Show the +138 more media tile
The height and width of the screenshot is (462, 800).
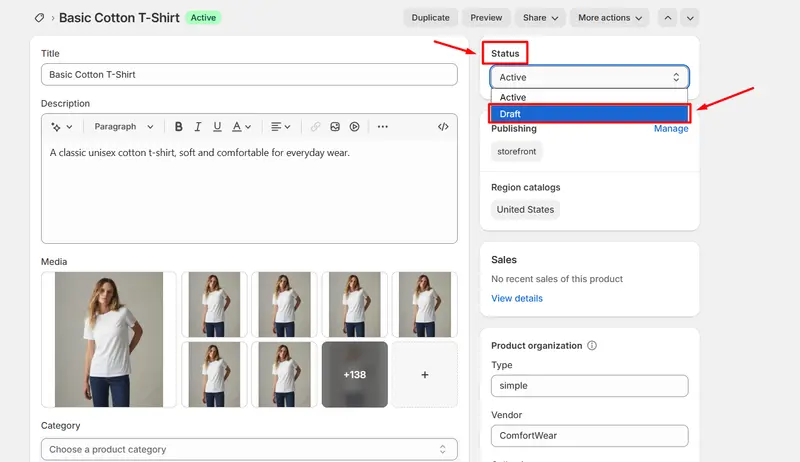point(355,375)
